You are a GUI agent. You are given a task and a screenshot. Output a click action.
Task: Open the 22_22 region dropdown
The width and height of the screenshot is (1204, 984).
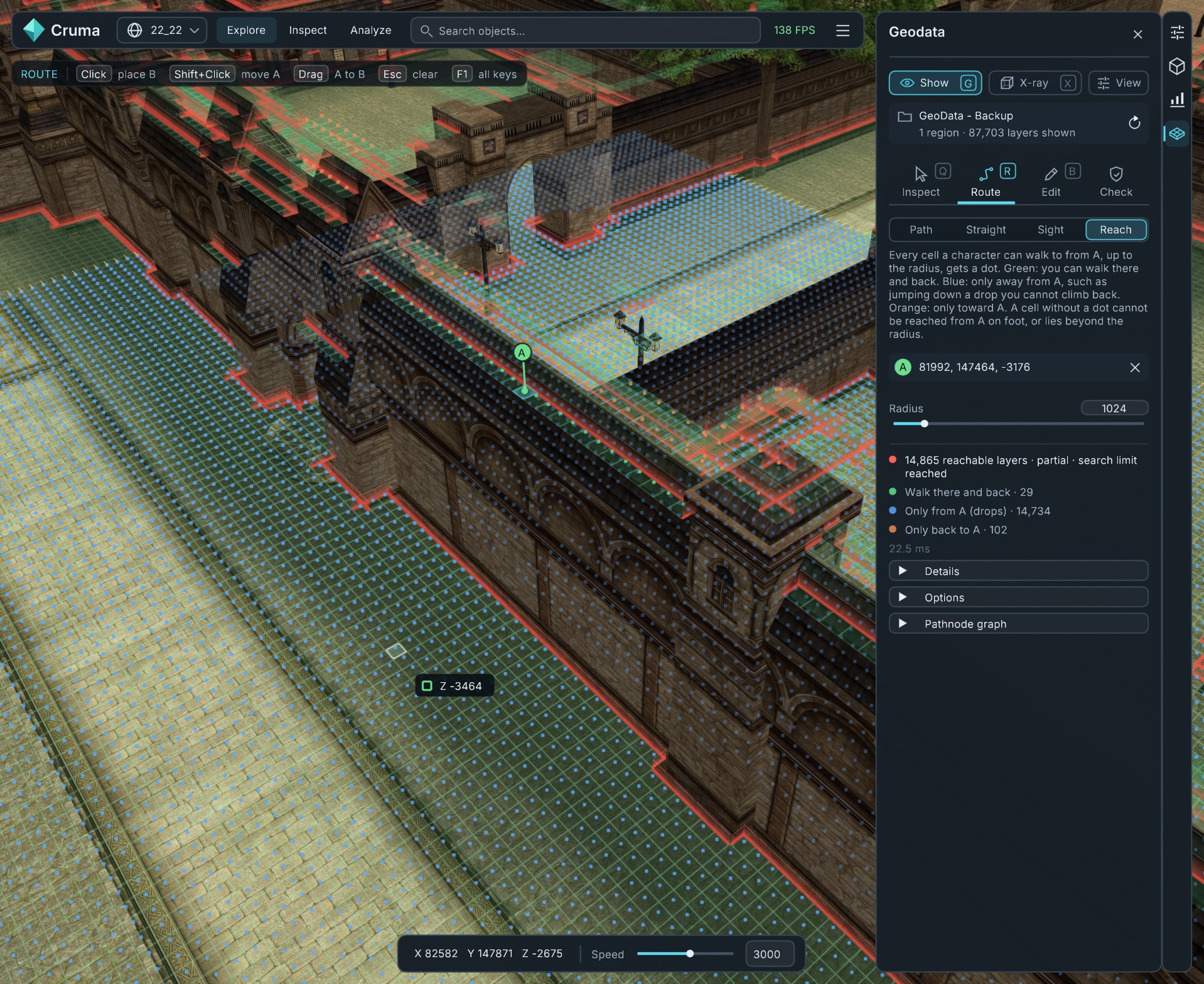[162, 30]
